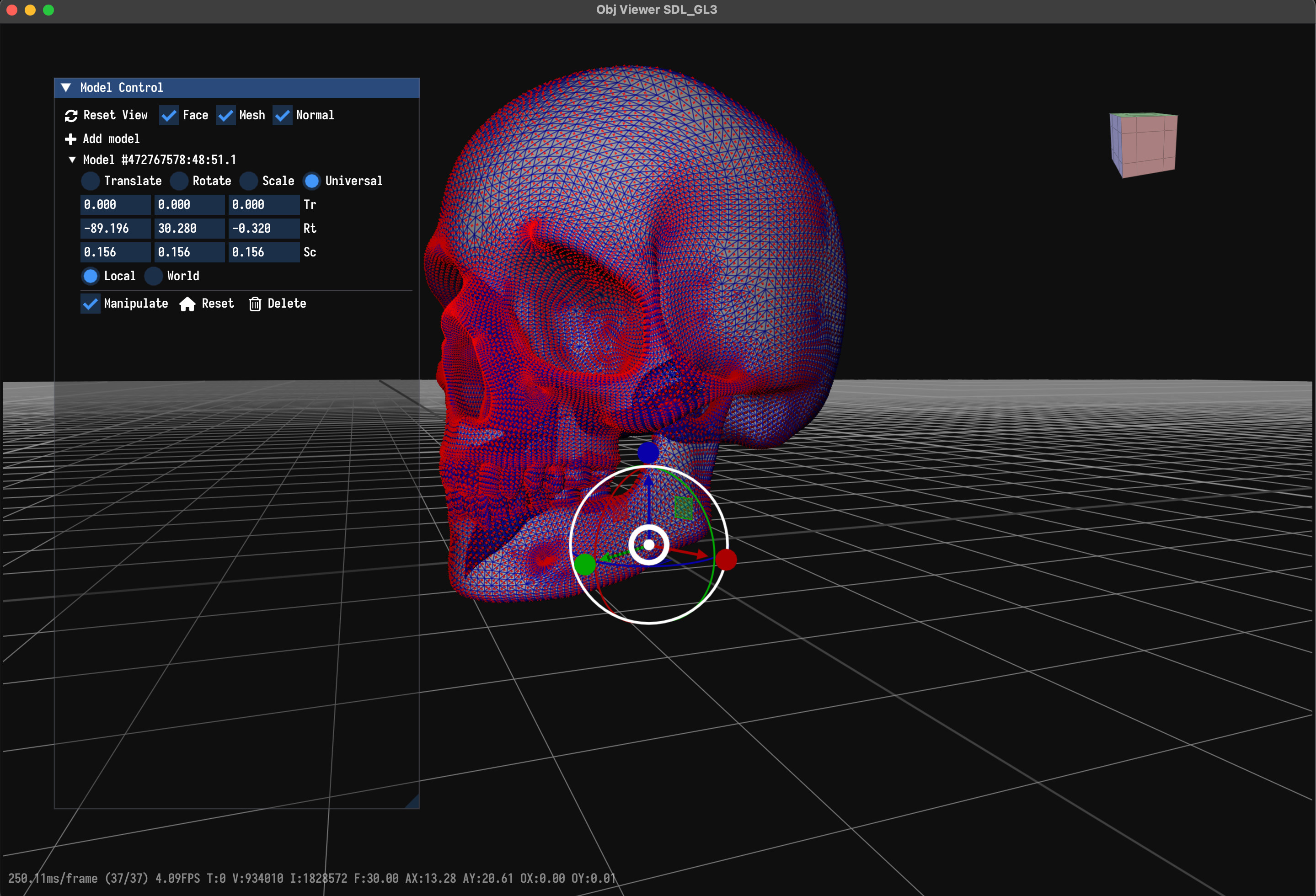
Task: Select the Translate radio button
Action: [x=91, y=181]
